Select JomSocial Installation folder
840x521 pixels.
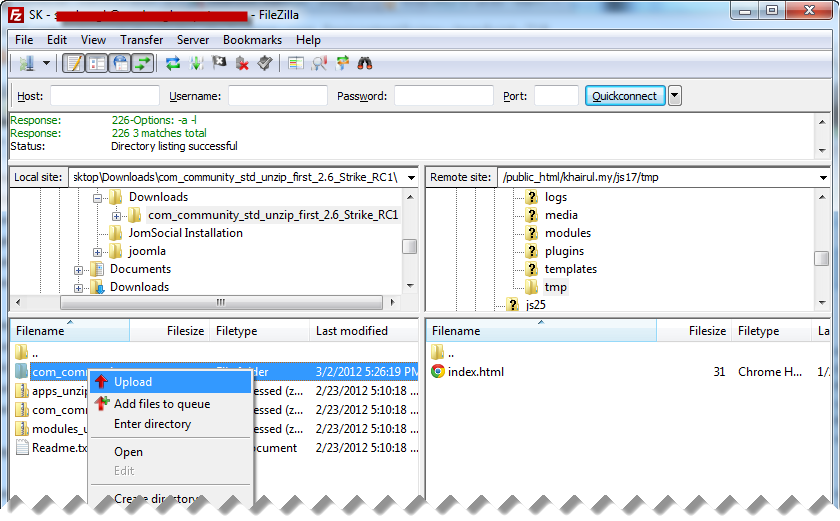point(185,233)
